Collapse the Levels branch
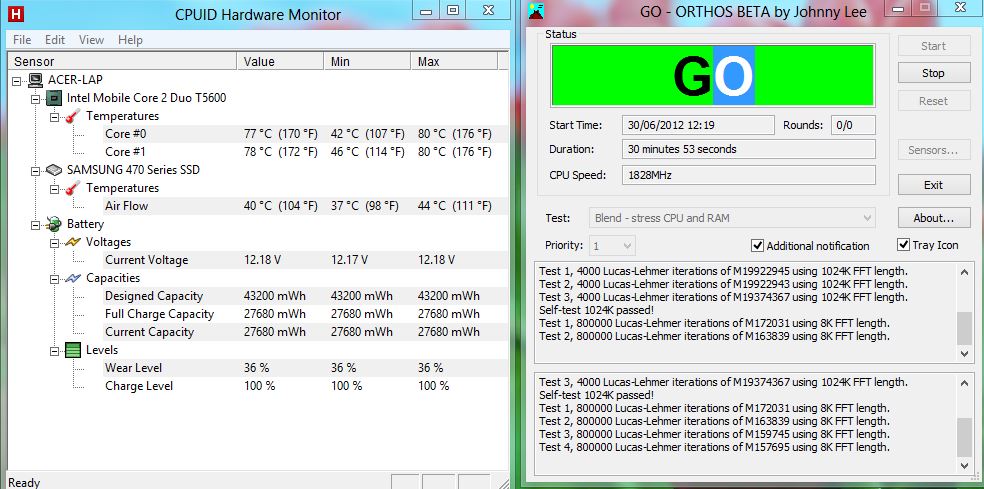The width and height of the screenshot is (984, 489). (54, 351)
